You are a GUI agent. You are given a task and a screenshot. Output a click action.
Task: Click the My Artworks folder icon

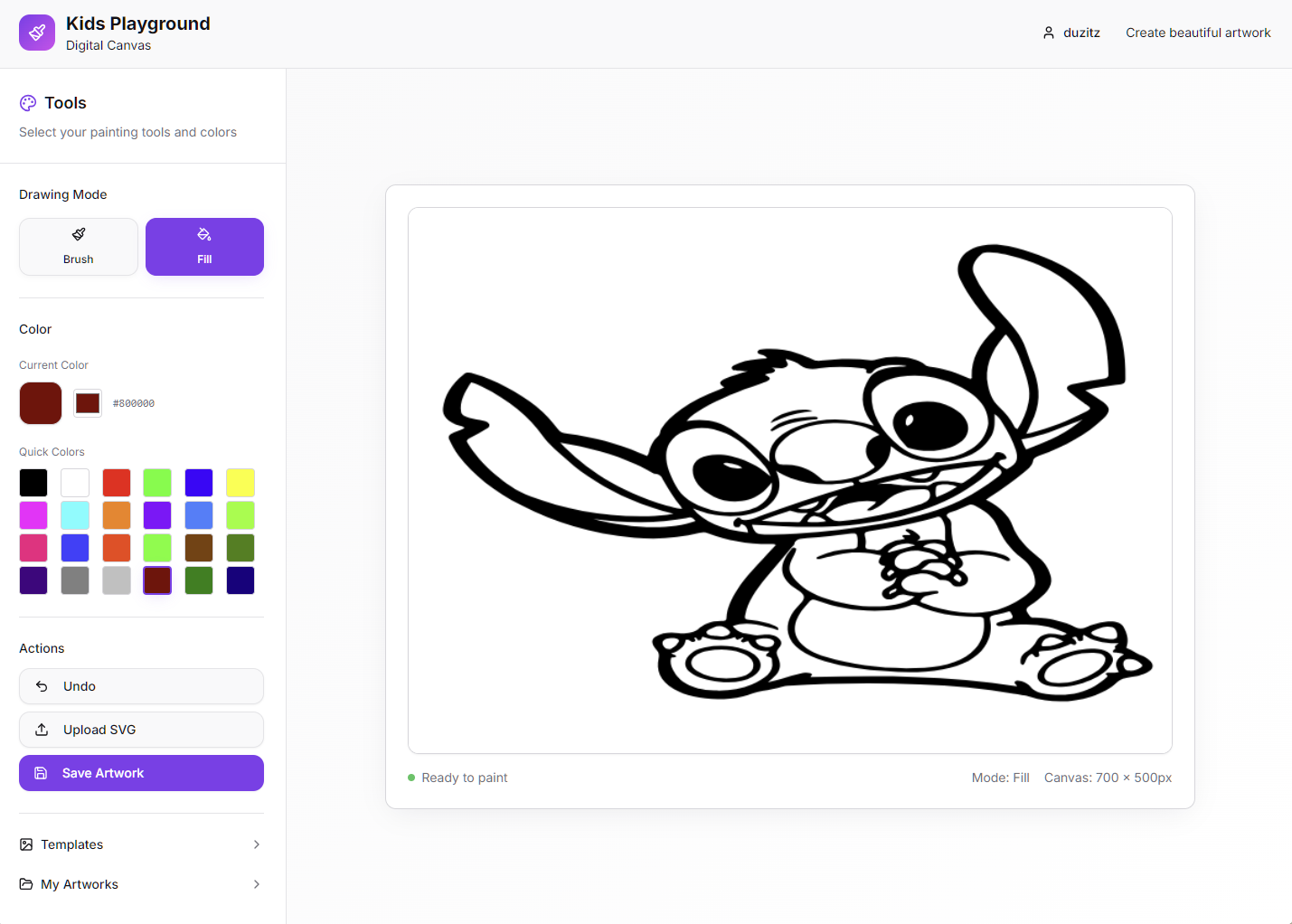[26, 884]
